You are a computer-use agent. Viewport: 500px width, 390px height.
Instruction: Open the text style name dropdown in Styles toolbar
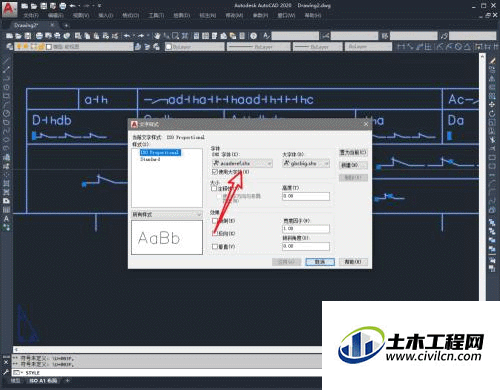(295, 36)
